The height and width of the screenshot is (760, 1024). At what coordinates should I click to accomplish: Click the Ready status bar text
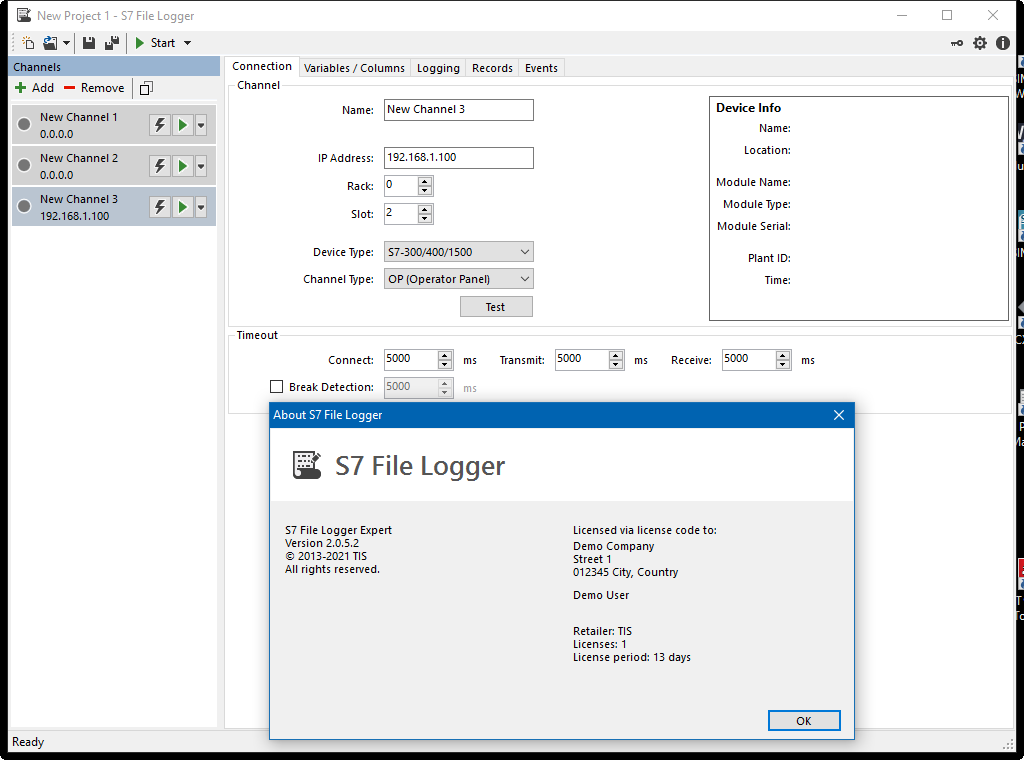pos(28,742)
